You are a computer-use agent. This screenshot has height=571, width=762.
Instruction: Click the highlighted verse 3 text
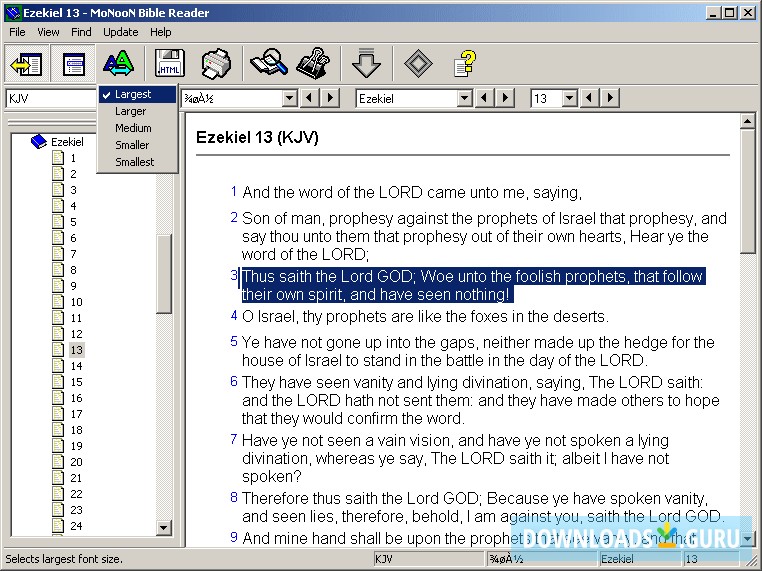tap(473, 285)
